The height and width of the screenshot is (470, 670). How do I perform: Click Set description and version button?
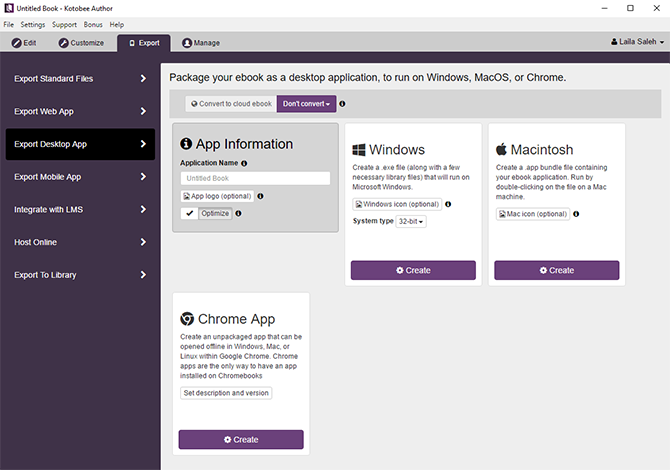[226, 393]
